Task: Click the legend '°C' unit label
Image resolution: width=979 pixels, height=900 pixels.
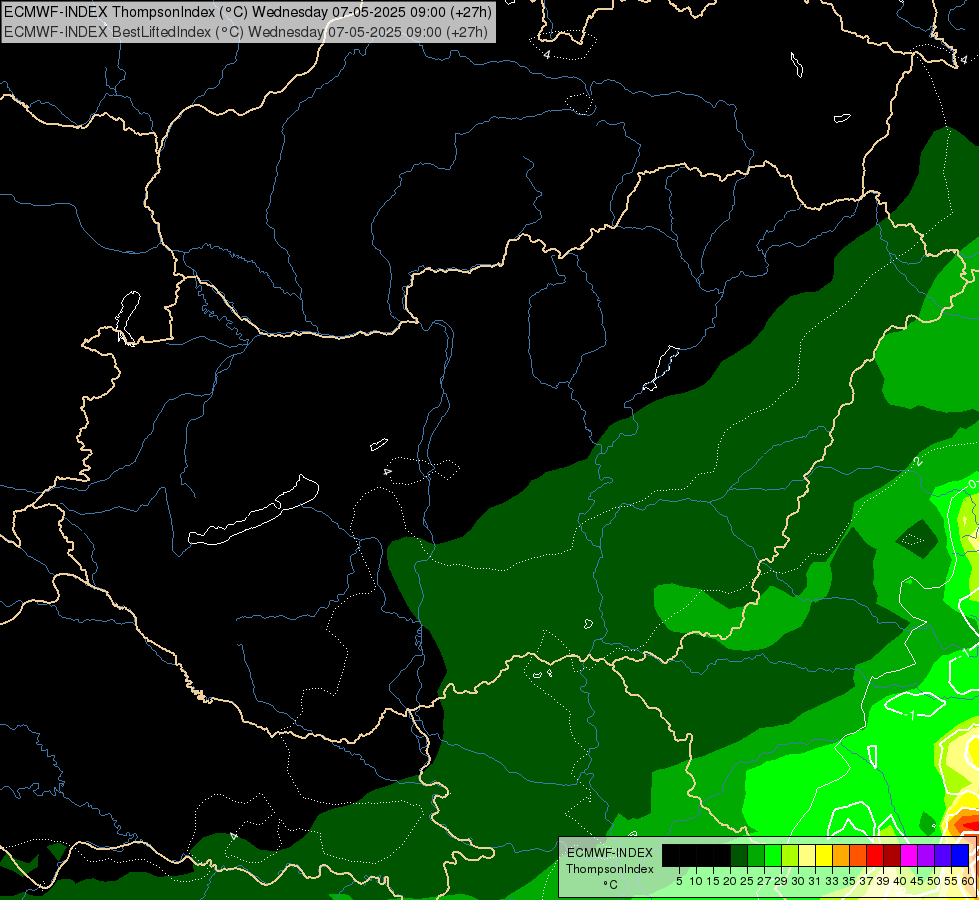Action: (611, 884)
